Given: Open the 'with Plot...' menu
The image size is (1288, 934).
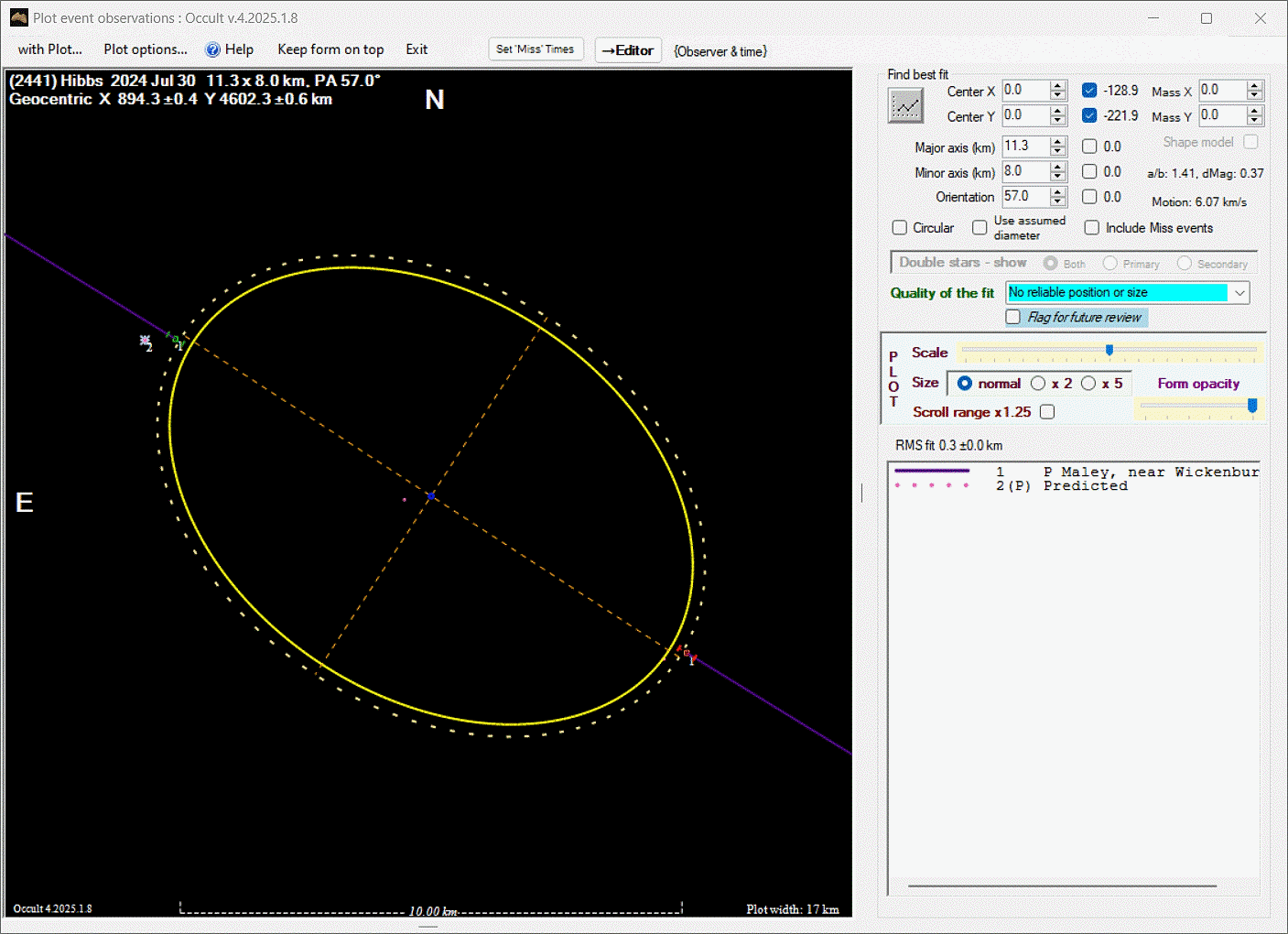Looking at the screenshot, I should pos(50,50).
